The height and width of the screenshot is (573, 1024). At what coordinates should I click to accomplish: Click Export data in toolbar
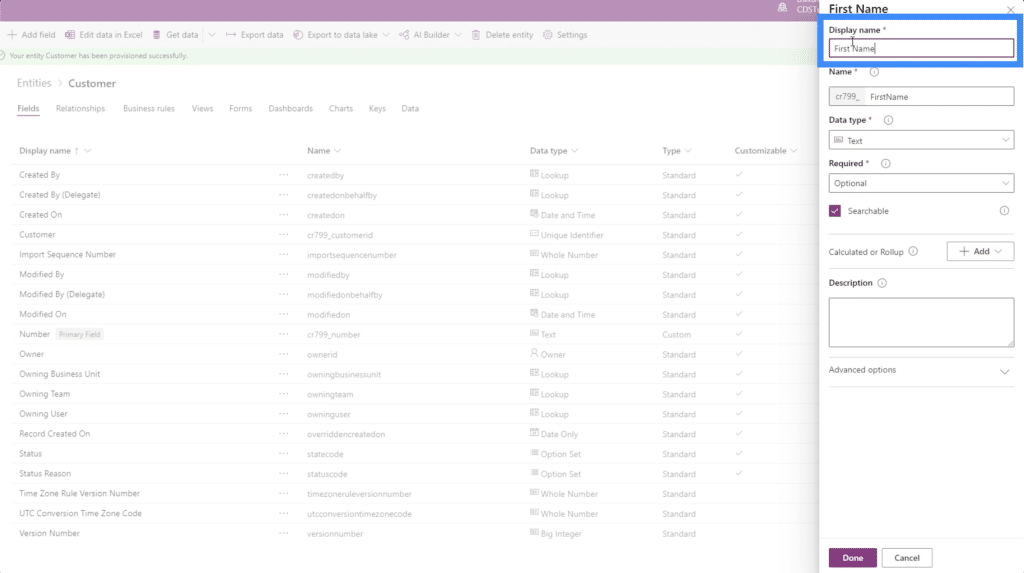click(255, 35)
